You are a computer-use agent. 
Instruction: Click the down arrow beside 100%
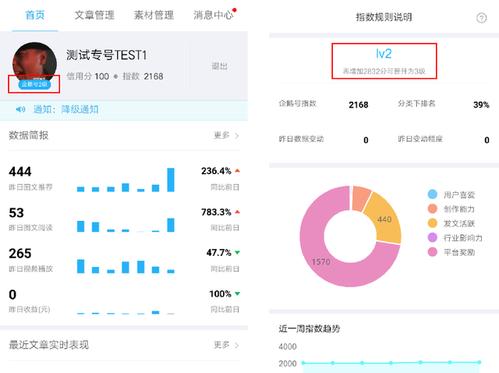[237, 294]
